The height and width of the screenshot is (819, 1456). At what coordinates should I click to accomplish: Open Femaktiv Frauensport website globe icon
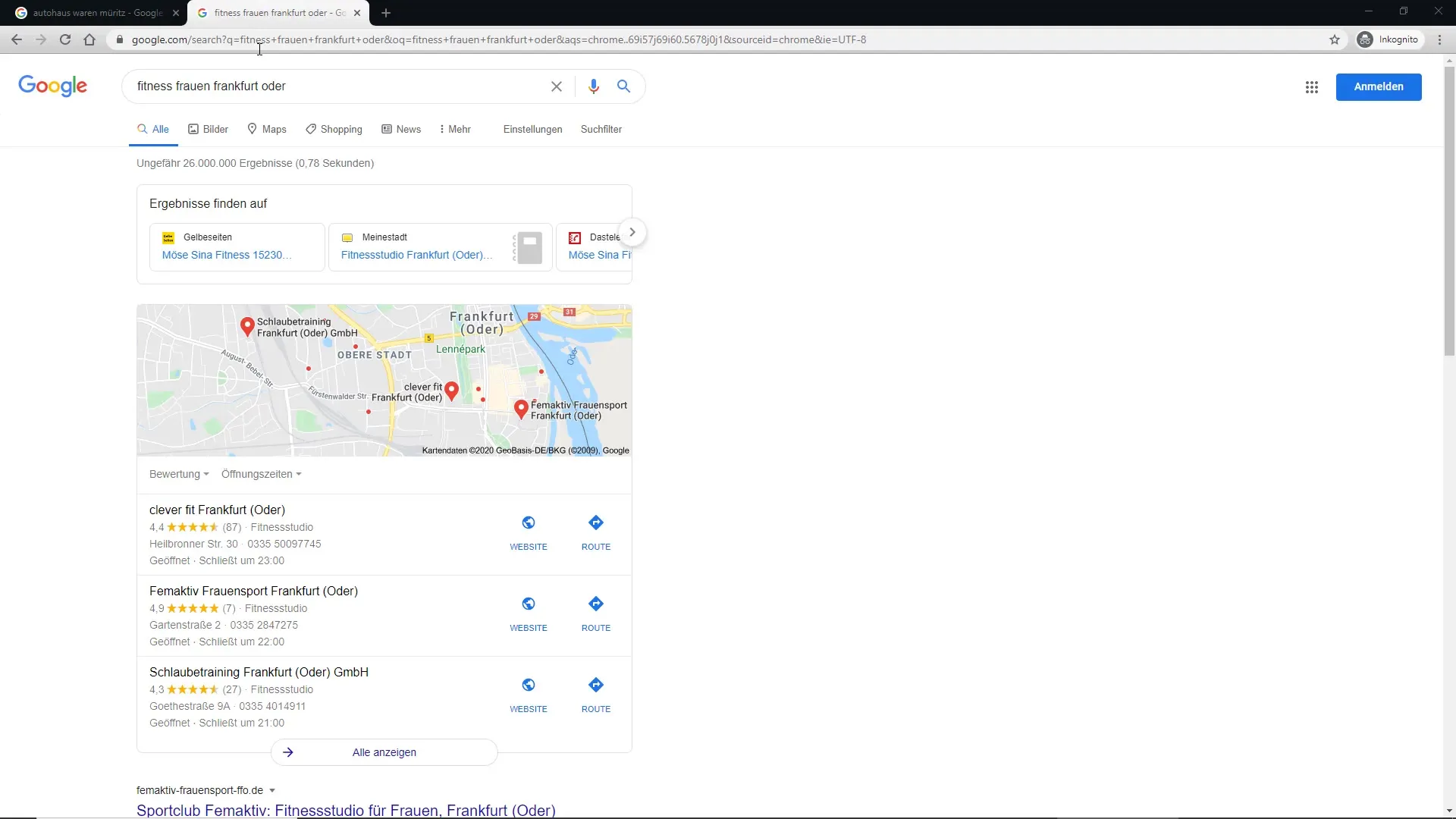(x=529, y=604)
